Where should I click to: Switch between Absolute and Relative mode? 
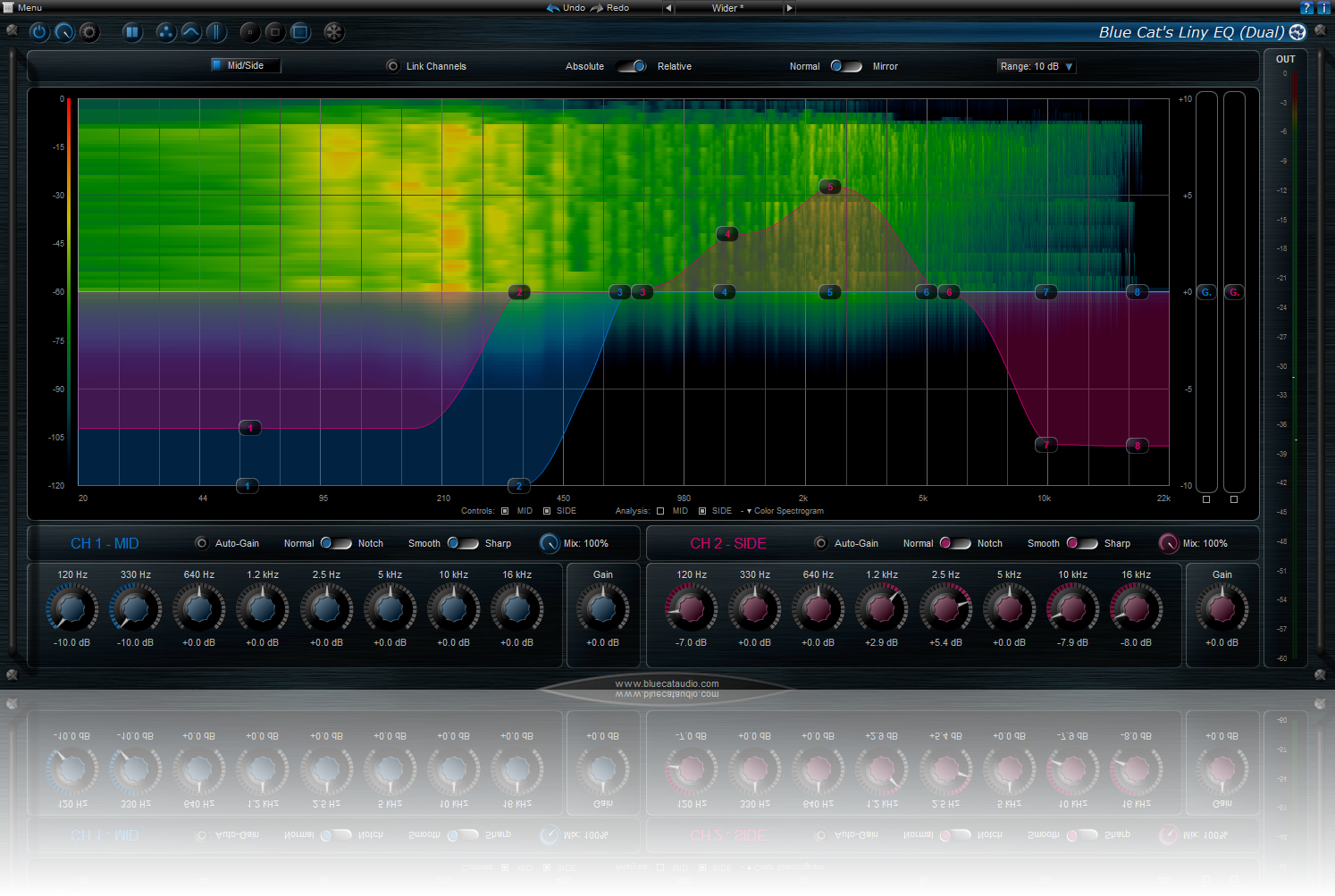tap(631, 65)
